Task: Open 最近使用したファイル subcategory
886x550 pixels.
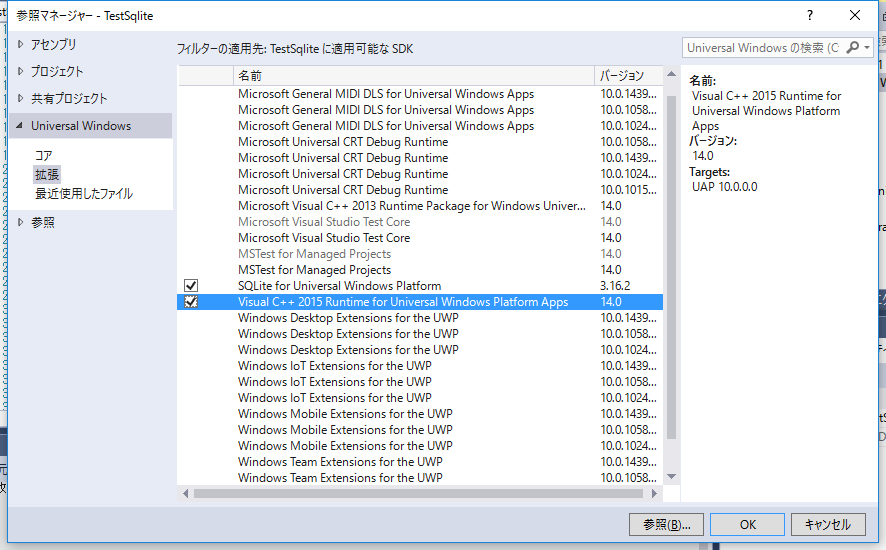Action: click(x=84, y=194)
